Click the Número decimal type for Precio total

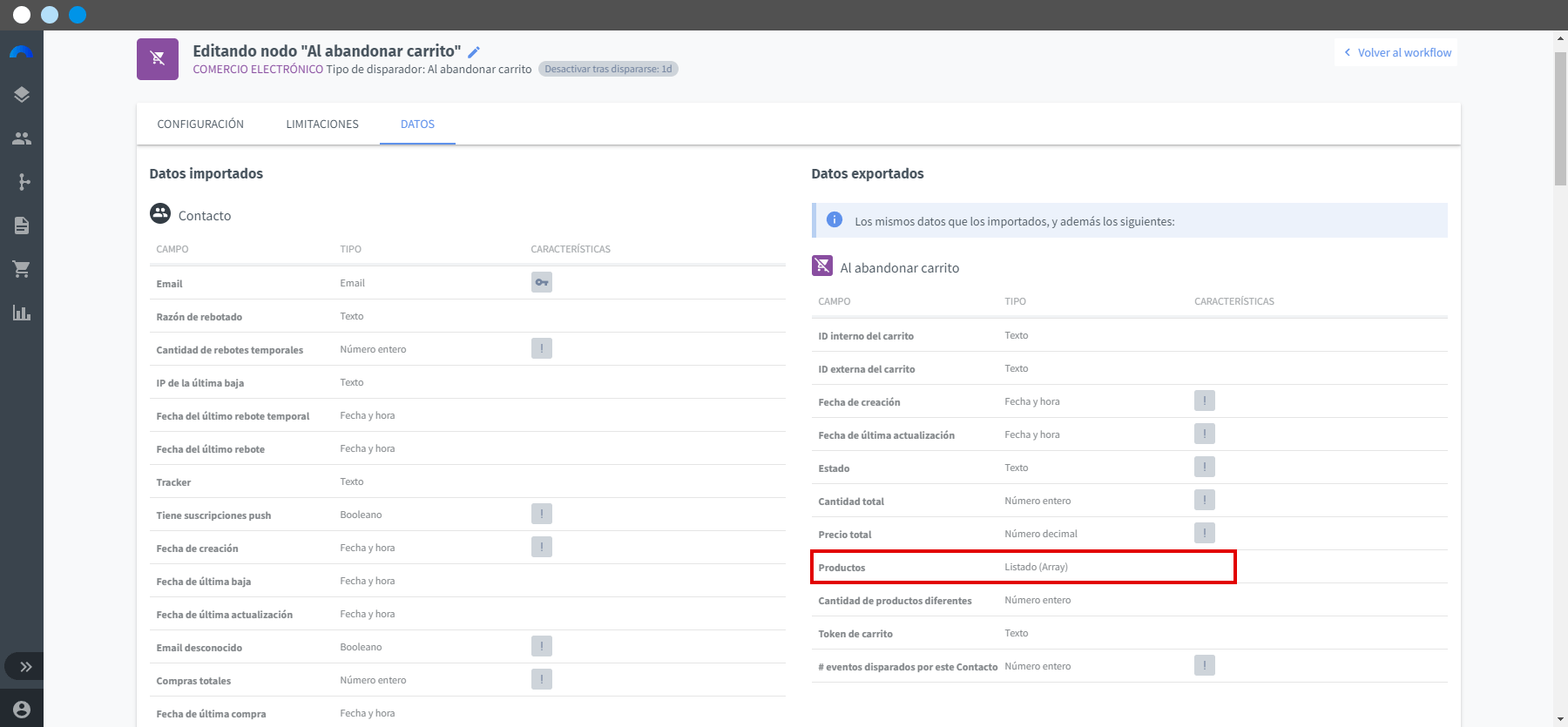pos(1041,534)
